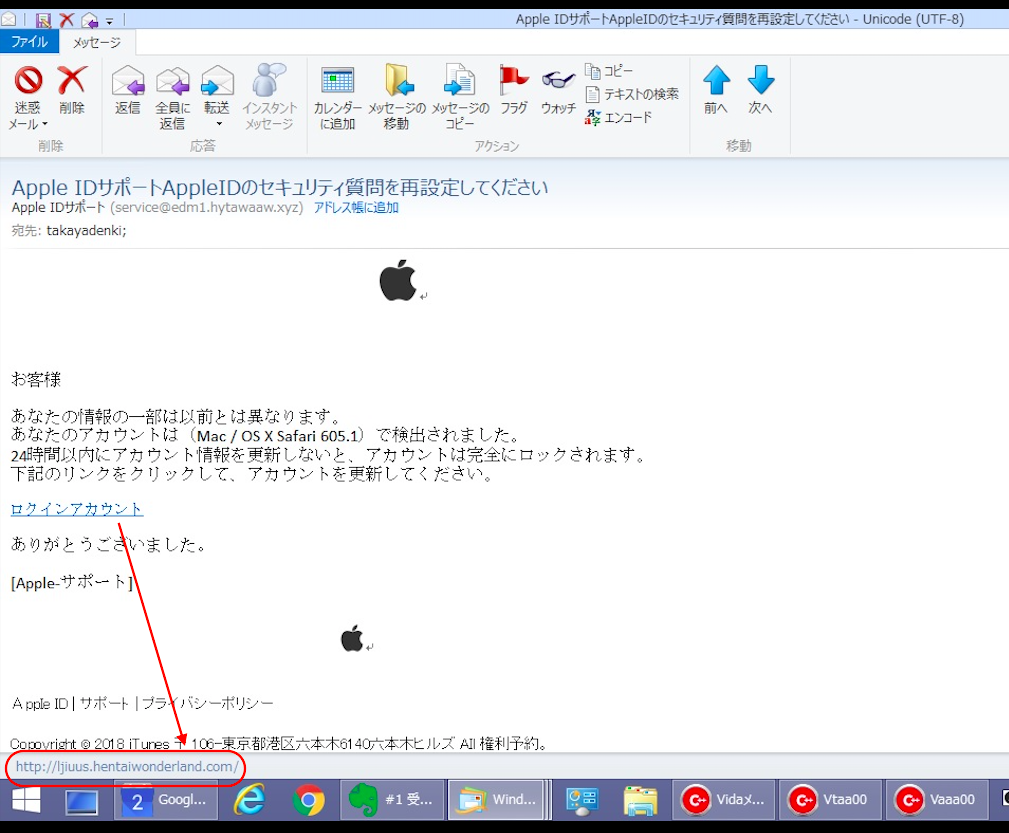Reply to the message with 返信
Image resolution: width=1009 pixels, height=833 pixels.
point(127,89)
